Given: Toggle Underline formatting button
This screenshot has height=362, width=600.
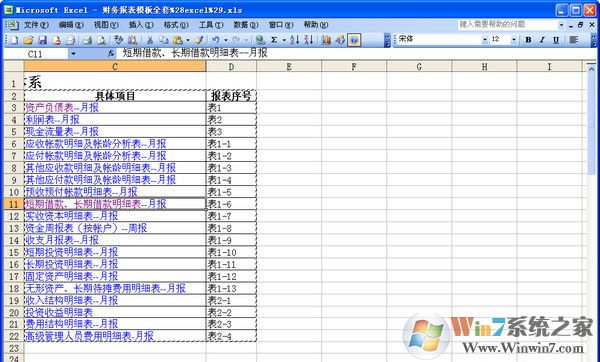Looking at the screenshot, I should (556, 40).
